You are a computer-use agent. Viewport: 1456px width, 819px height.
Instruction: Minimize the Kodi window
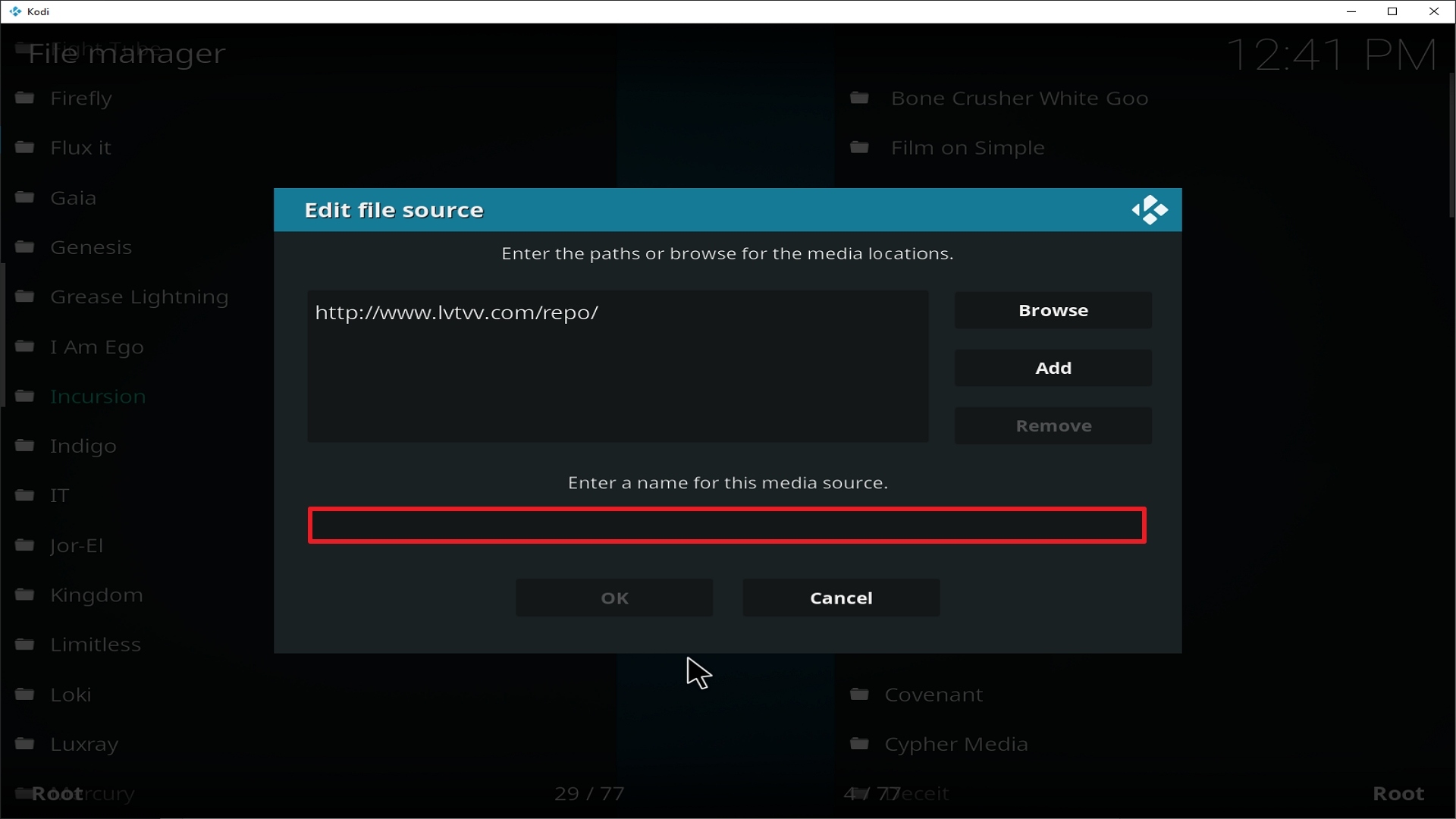tap(1351, 11)
